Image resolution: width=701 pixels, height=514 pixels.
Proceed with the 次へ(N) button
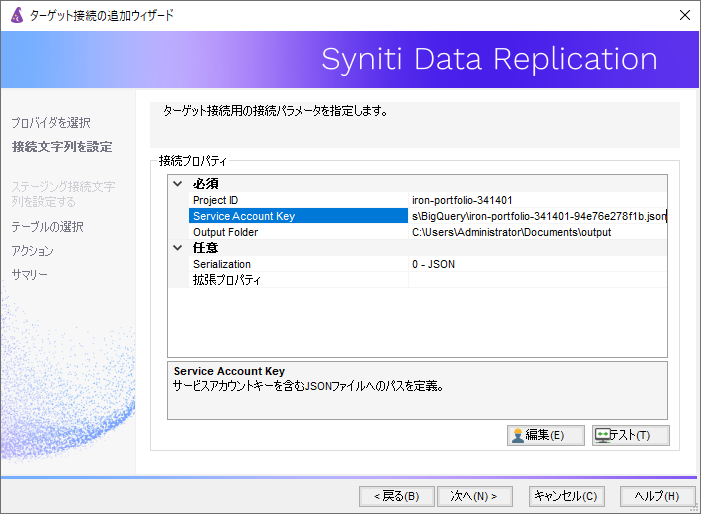point(474,496)
